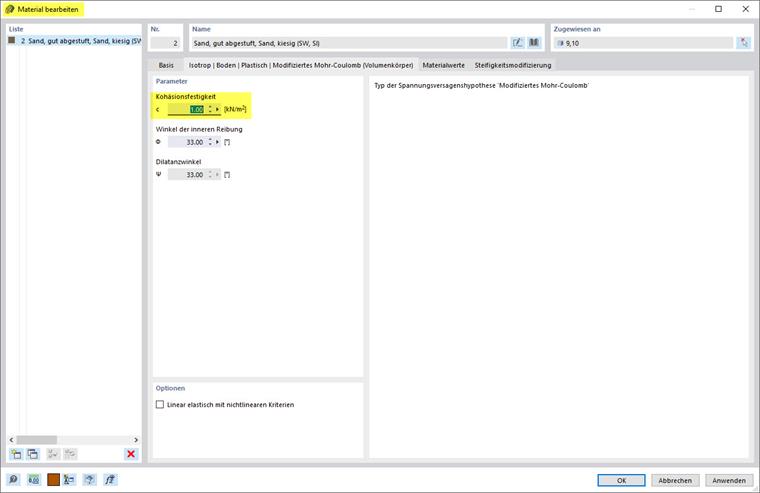Screen dimensions: 760x493
Task: Open the formula editor fx icon
Action: coord(110,480)
